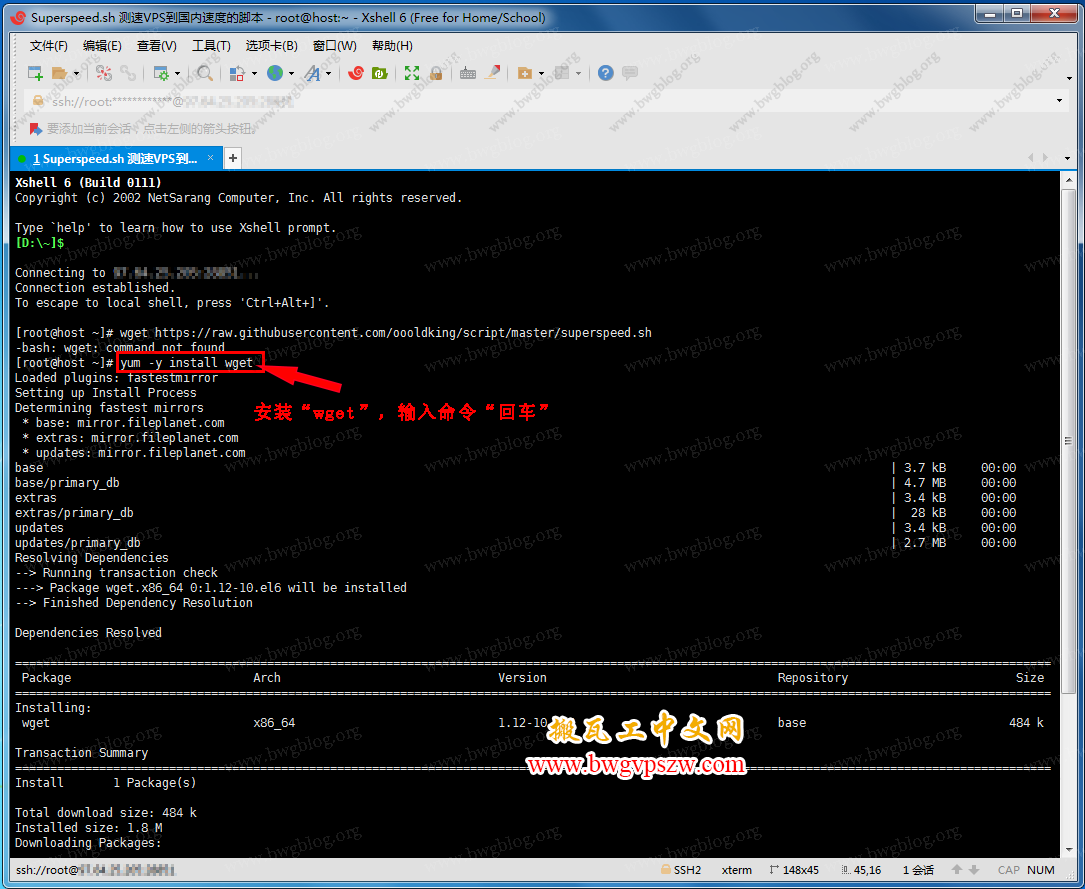Expand the layout icon dropdown arrow
This screenshot has width=1085, height=889.
click(x=578, y=73)
